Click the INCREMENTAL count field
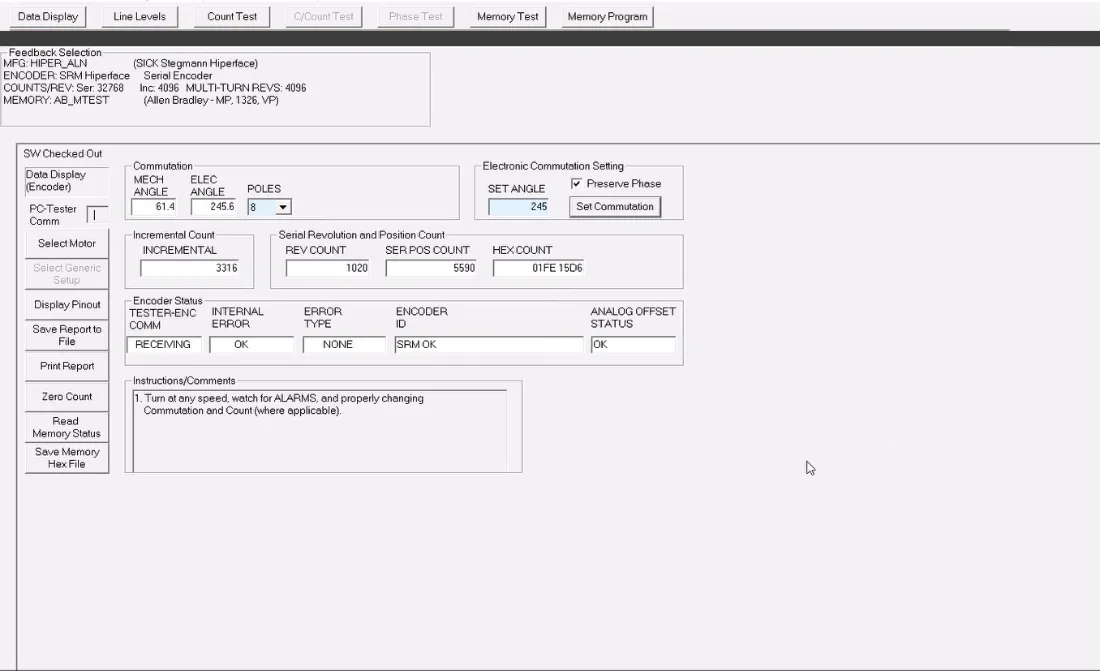1100x671 pixels. click(x=189, y=268)
